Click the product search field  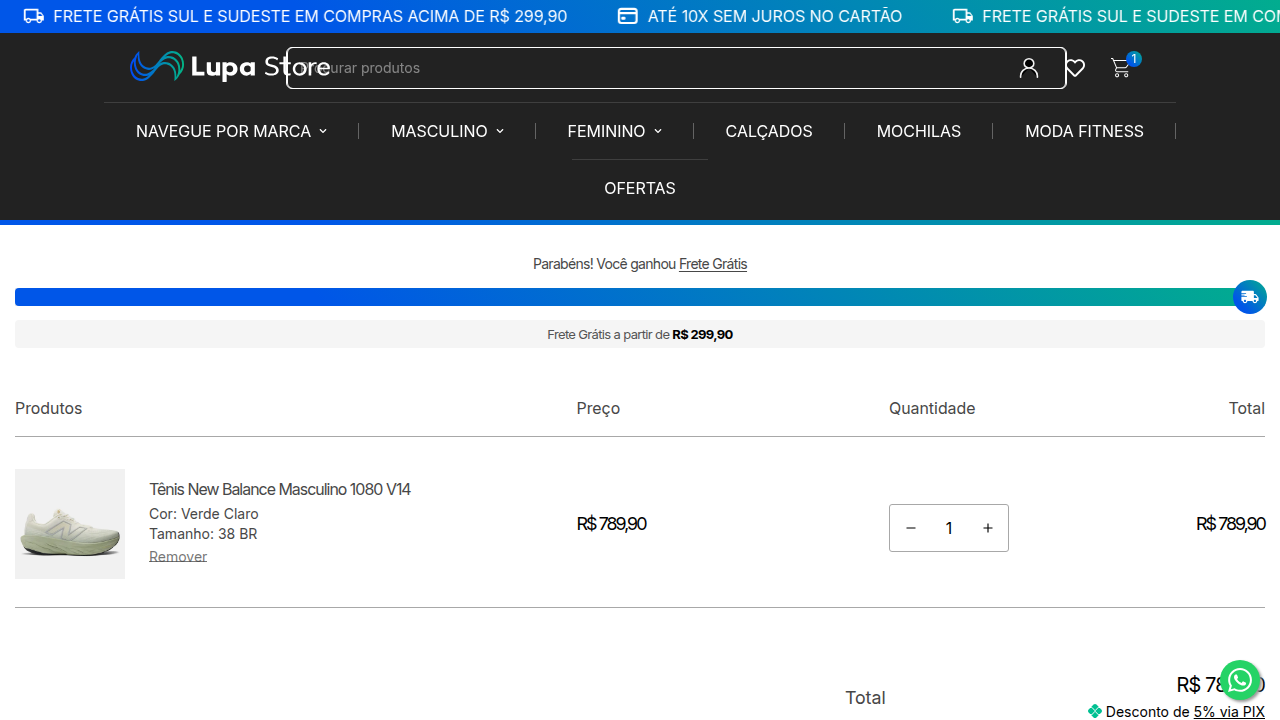[676, 68]
